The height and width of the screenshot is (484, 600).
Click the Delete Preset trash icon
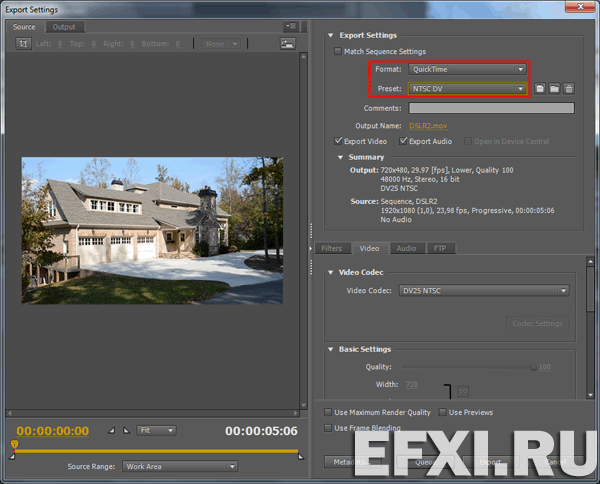coord(569,89)
